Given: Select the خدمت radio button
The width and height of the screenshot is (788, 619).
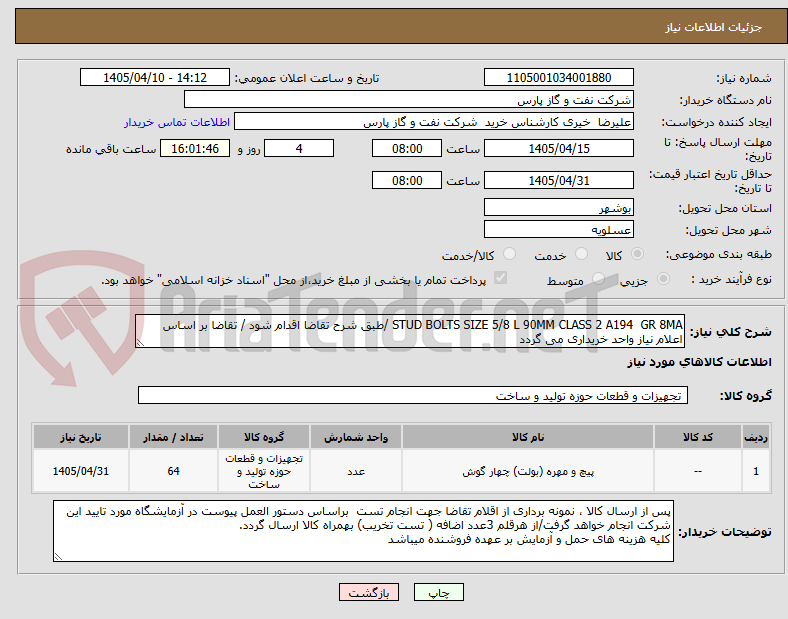Looking at the screenshot, I should [x=581, y=254].
